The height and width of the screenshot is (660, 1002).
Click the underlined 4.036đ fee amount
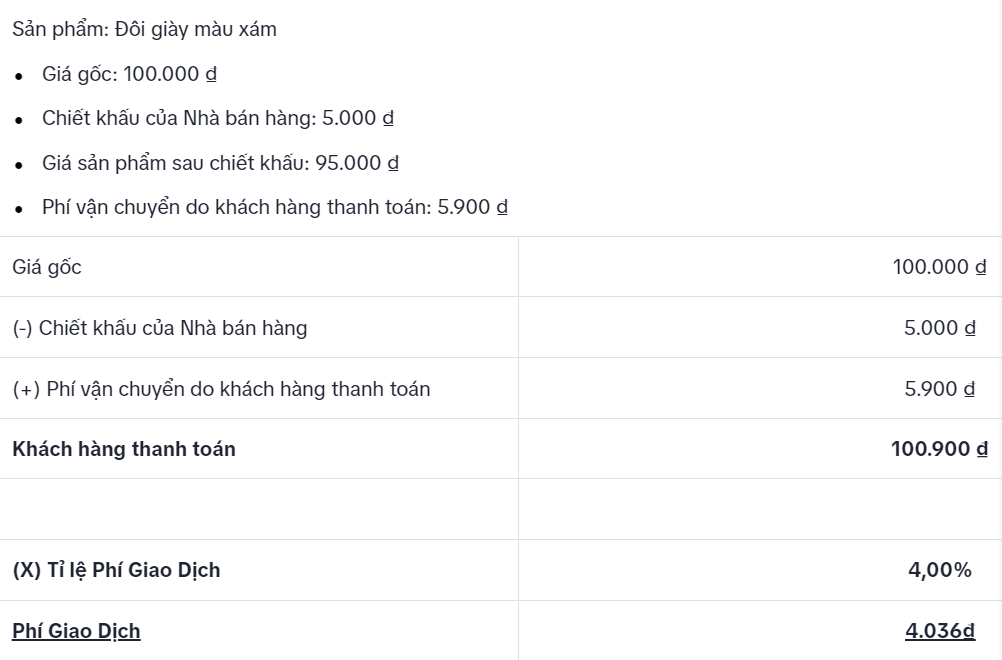939,631
